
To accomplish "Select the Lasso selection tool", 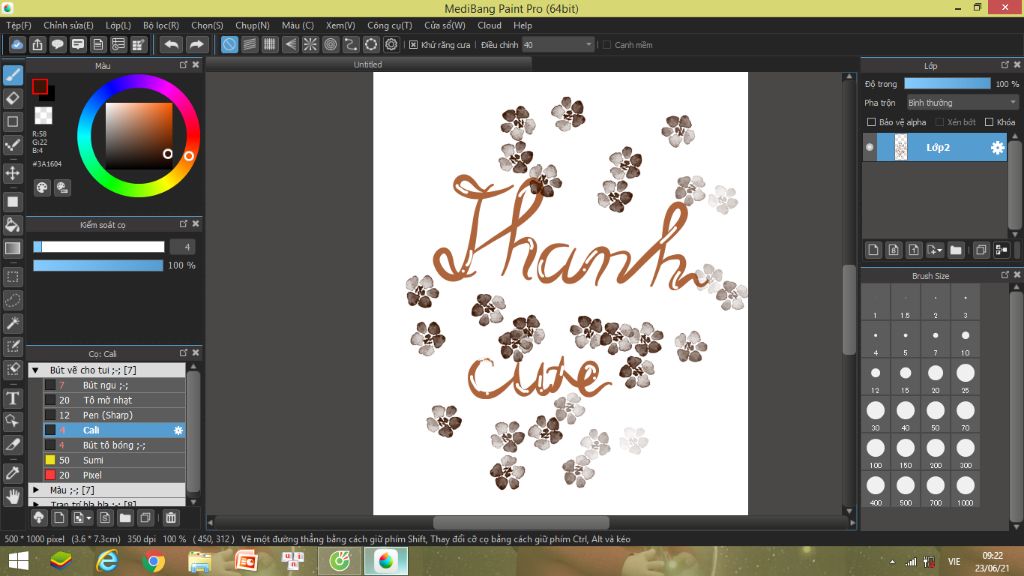I will coord(12,300).
